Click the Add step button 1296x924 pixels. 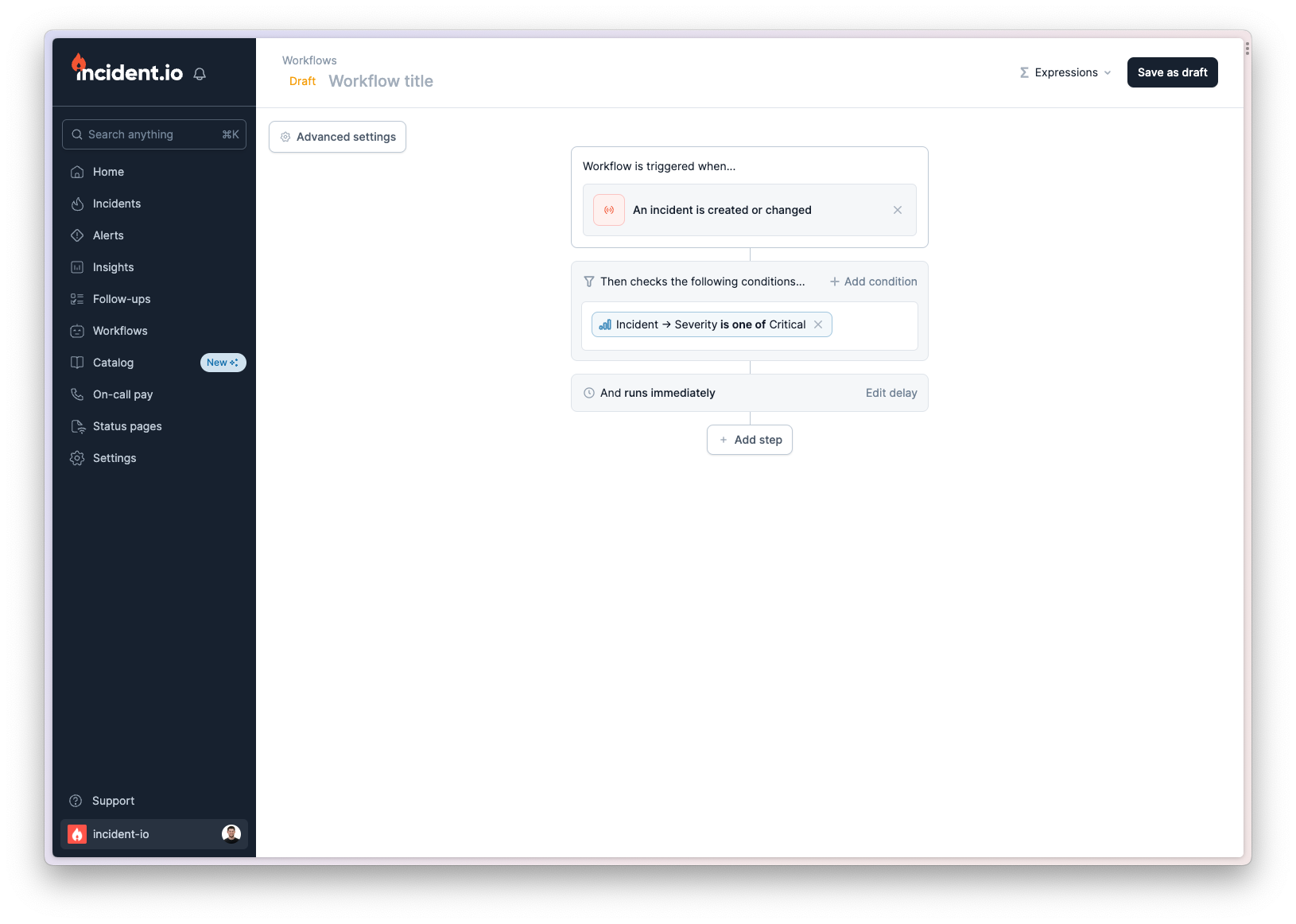pyautogui.click(x=750, y=440)
